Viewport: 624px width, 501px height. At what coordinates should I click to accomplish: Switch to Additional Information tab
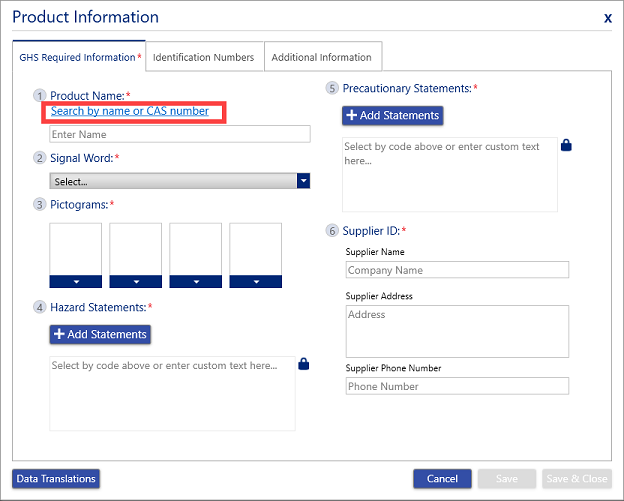(x=322, y=57)
